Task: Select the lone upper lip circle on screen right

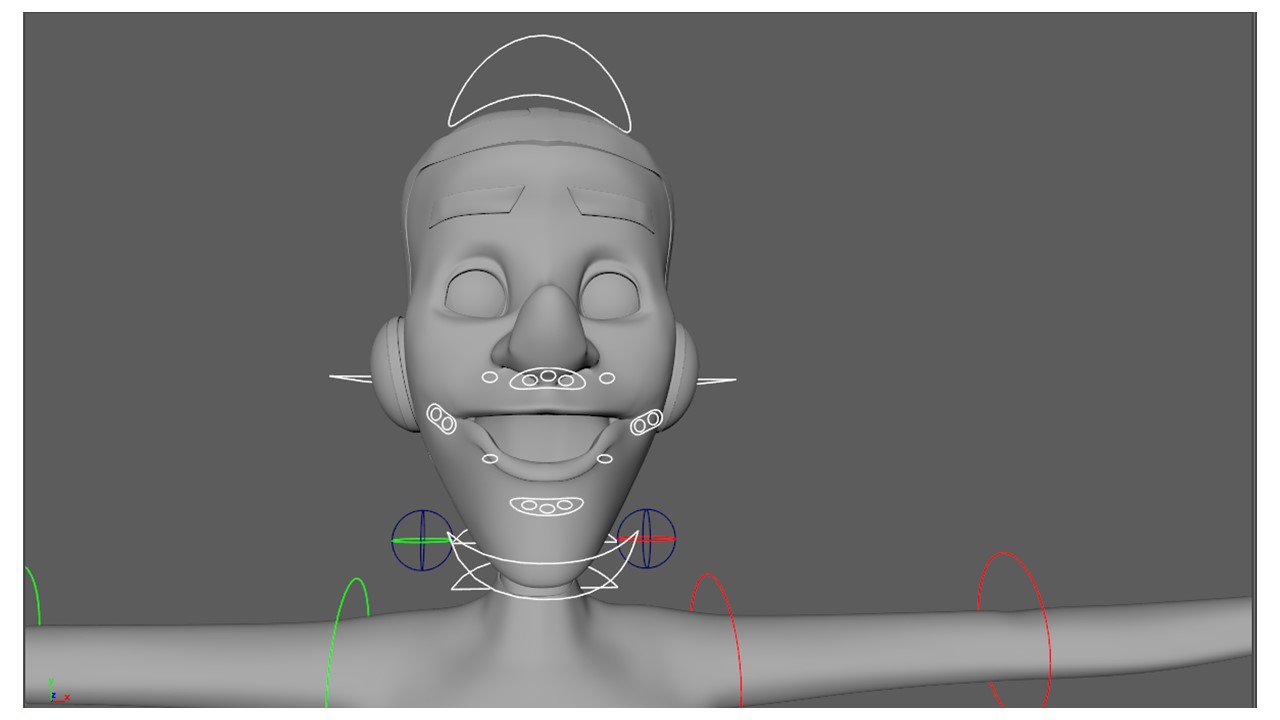Action: (607, 378)
